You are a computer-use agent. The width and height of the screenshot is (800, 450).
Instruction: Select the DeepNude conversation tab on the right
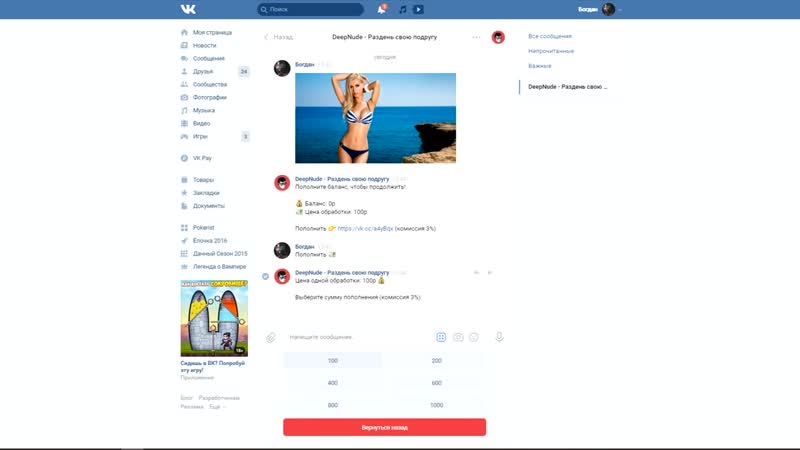tap(567, 87)
